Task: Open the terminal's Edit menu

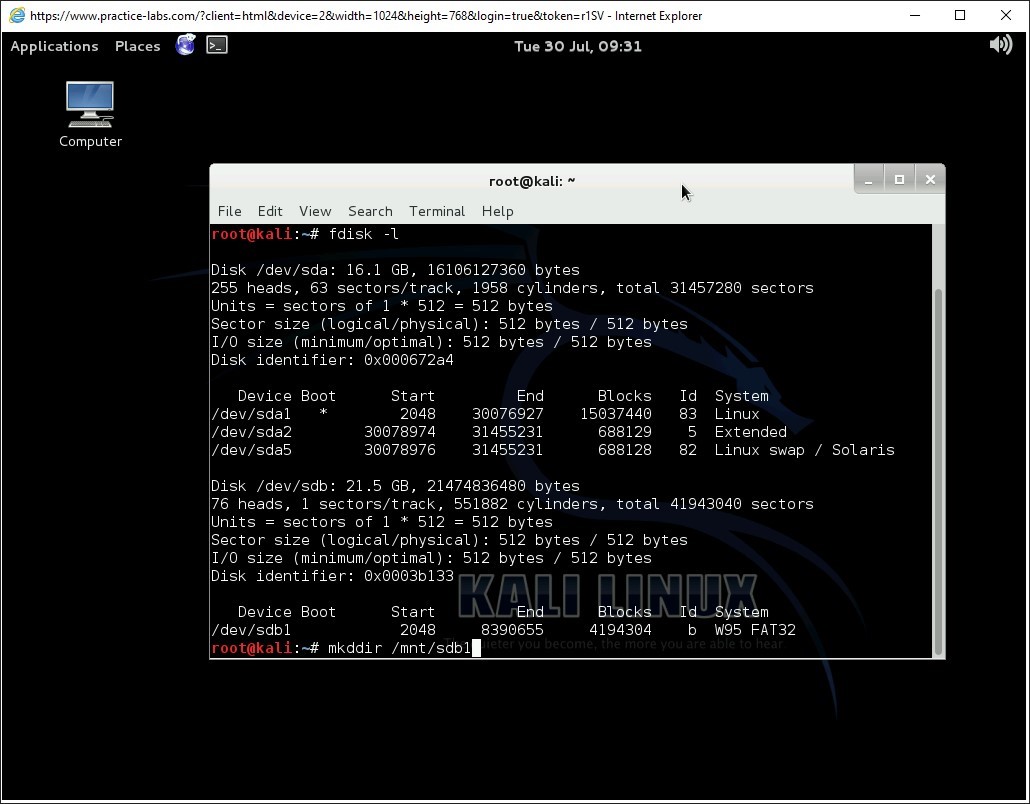Action: point(270,211)
